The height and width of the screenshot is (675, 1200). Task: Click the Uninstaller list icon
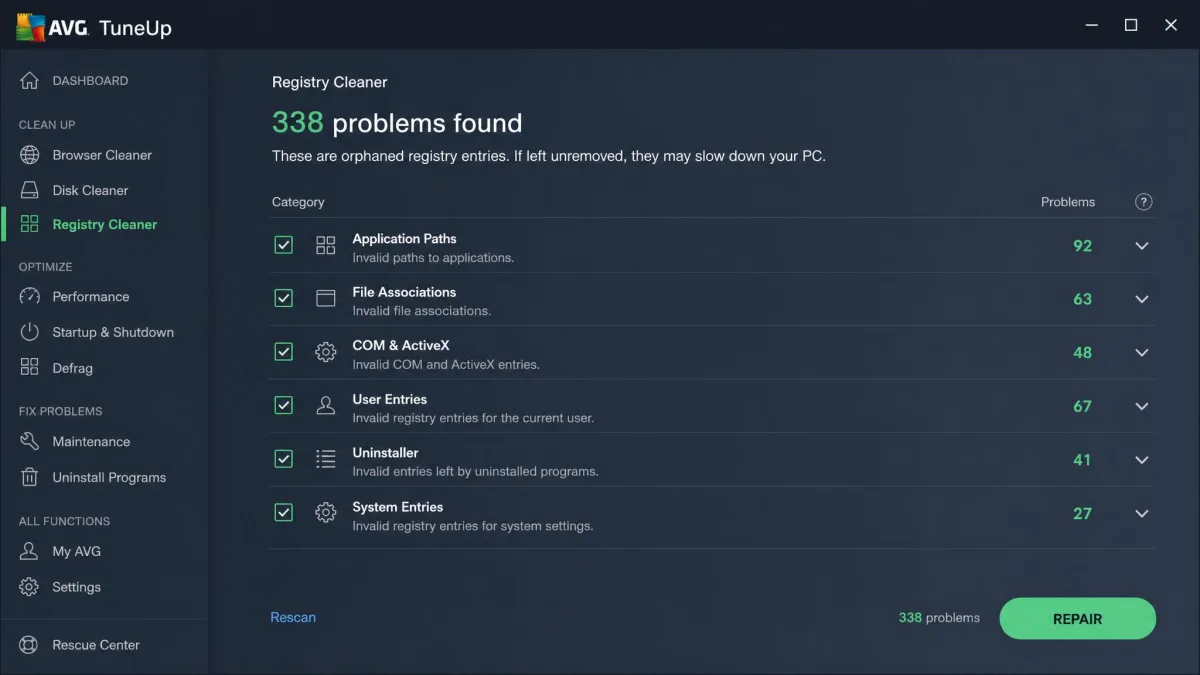[326, 459]
